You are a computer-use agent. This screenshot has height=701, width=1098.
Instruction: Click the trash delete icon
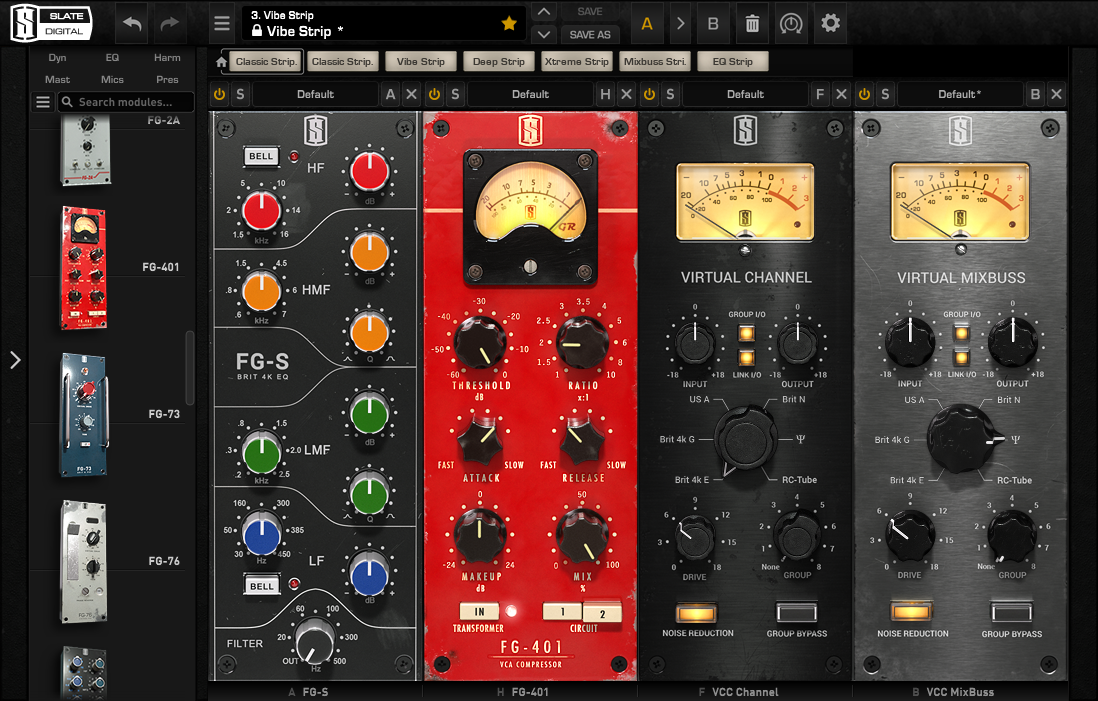coord(752,23)
